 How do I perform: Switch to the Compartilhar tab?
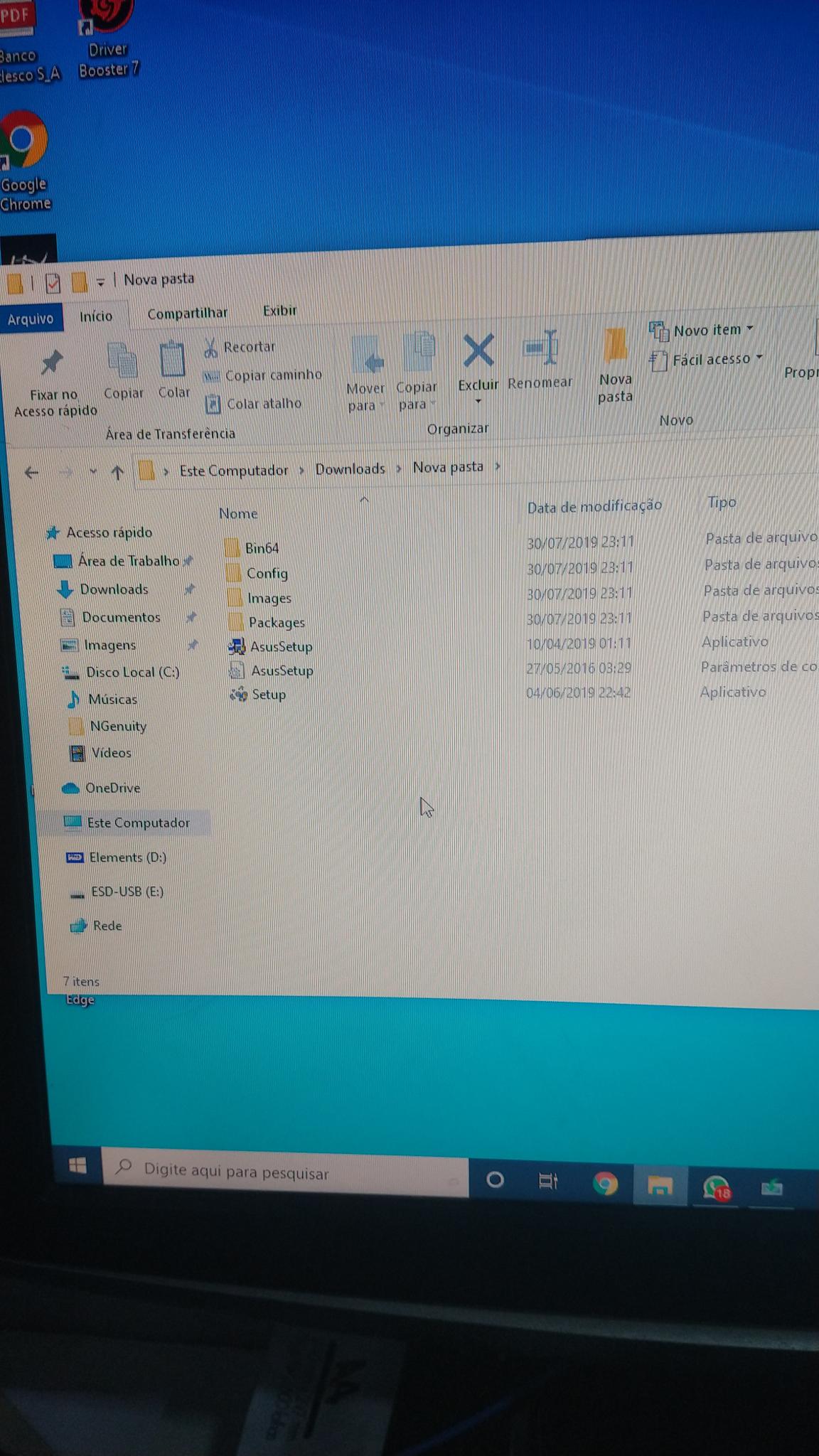click(187, 313)
